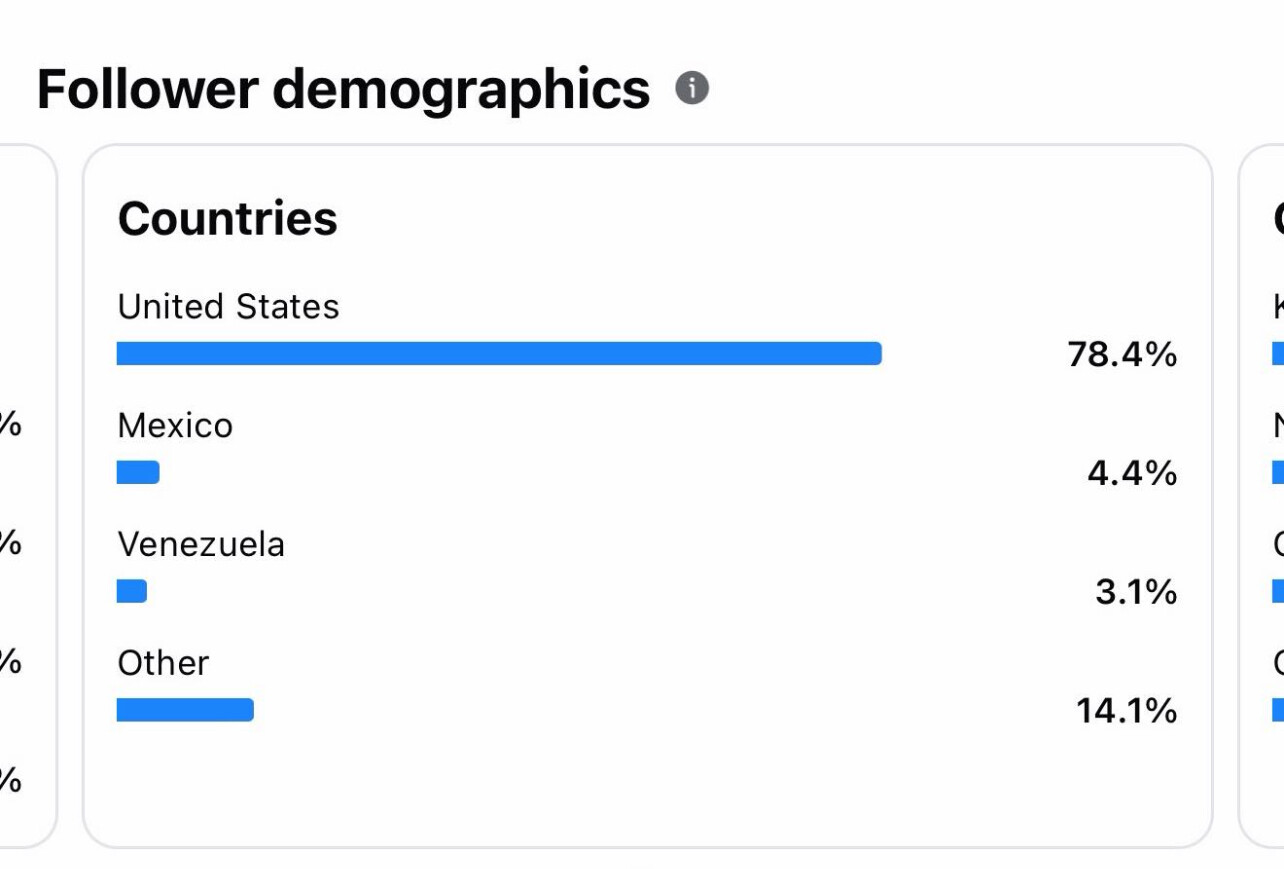Open the partially visible card on the right

point(1262,496)
